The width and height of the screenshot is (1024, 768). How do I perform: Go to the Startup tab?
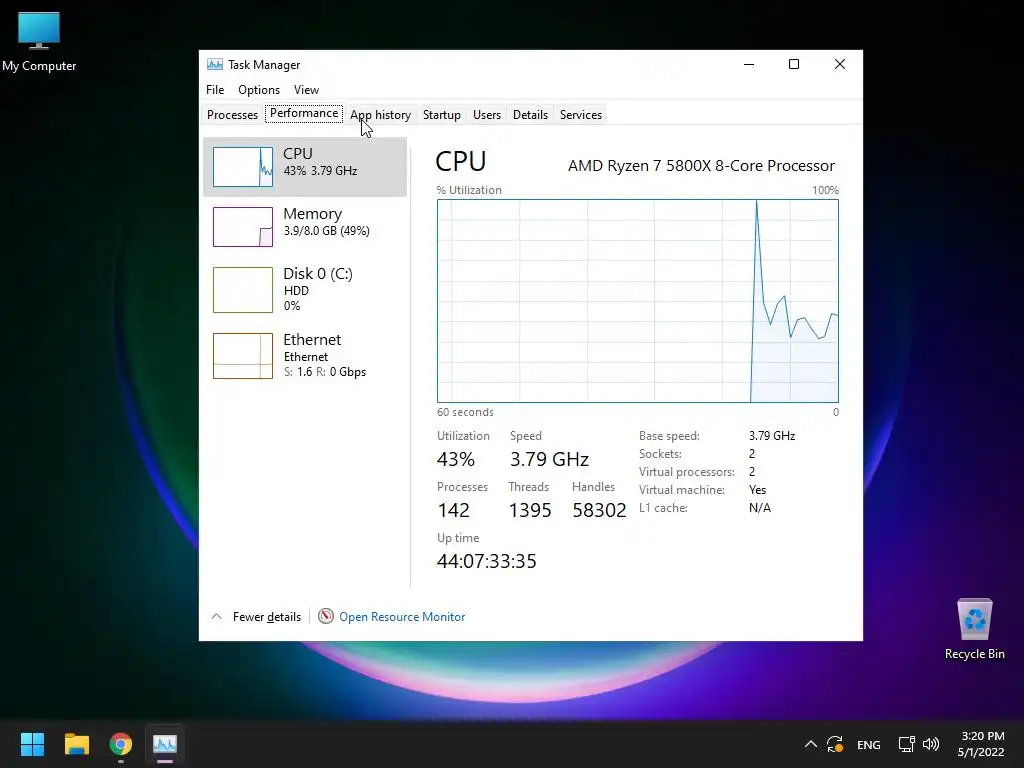(441, 114)
